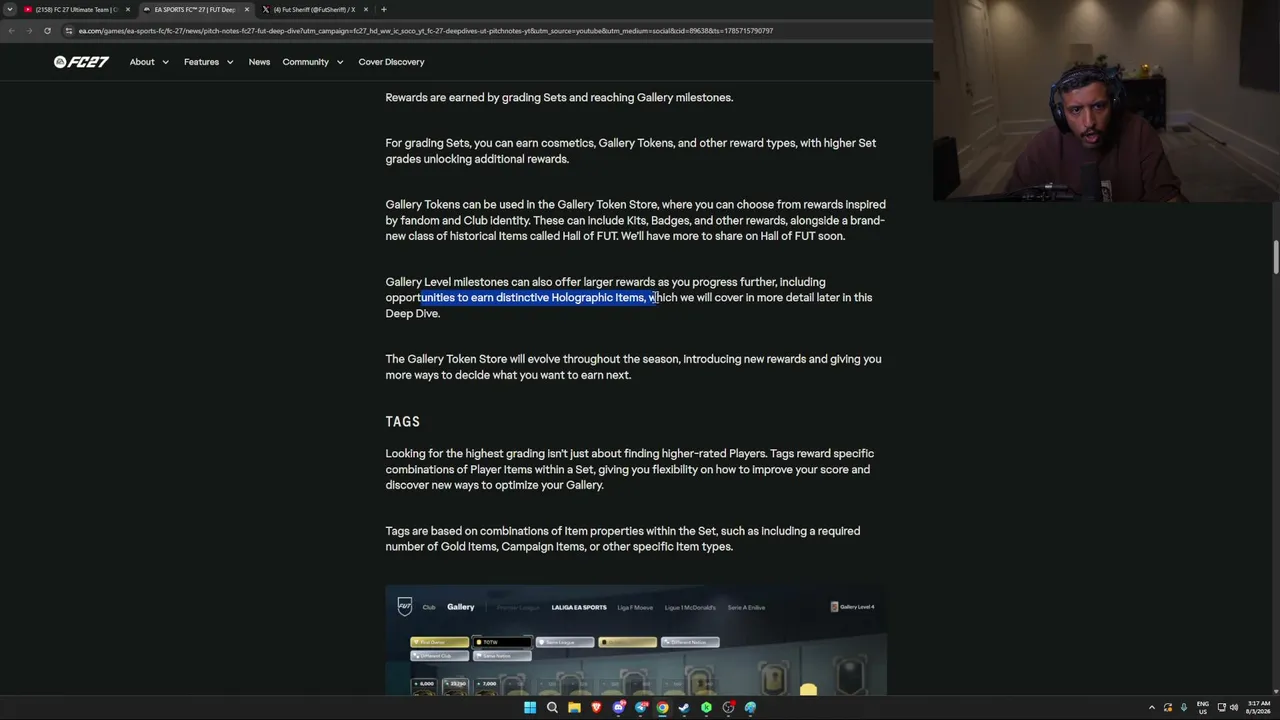Close the EA SPORTS FC 27 tab

click(247, 10)
